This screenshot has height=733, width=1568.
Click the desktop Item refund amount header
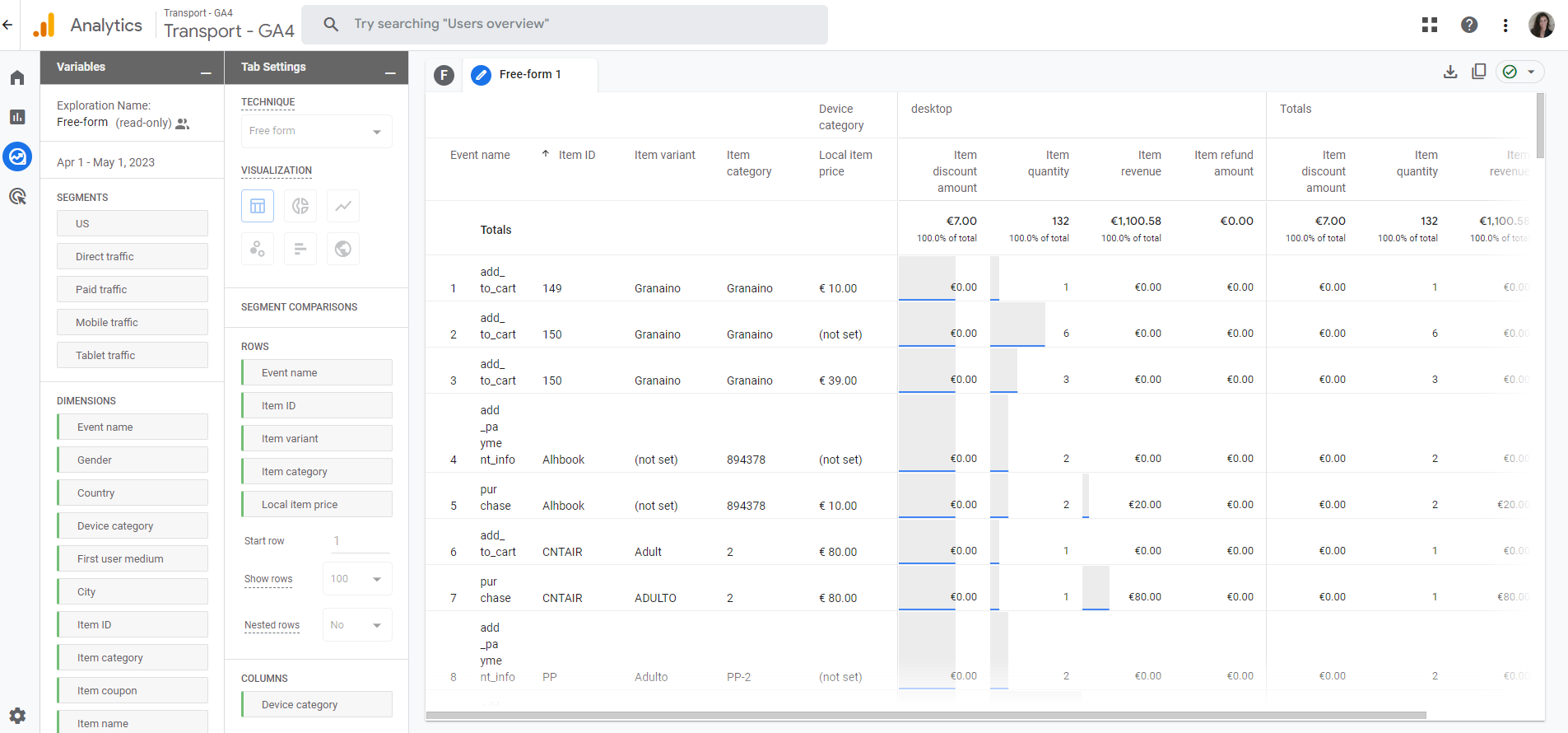pos(1224,163)
